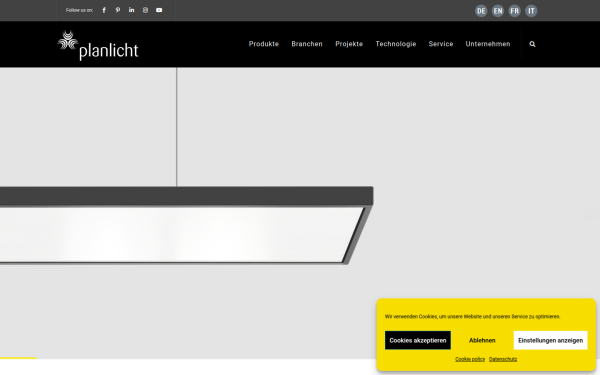The height and width of the screenshot is (375, 600).
Task: Click the search magnifier icon
Action: click(532, 44)
